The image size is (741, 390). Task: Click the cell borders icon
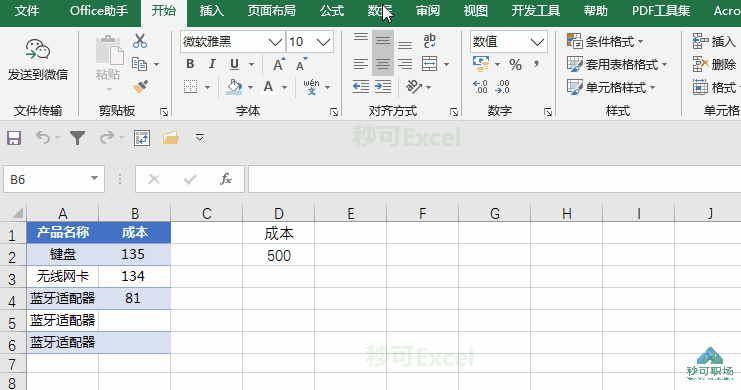point(190,87)
